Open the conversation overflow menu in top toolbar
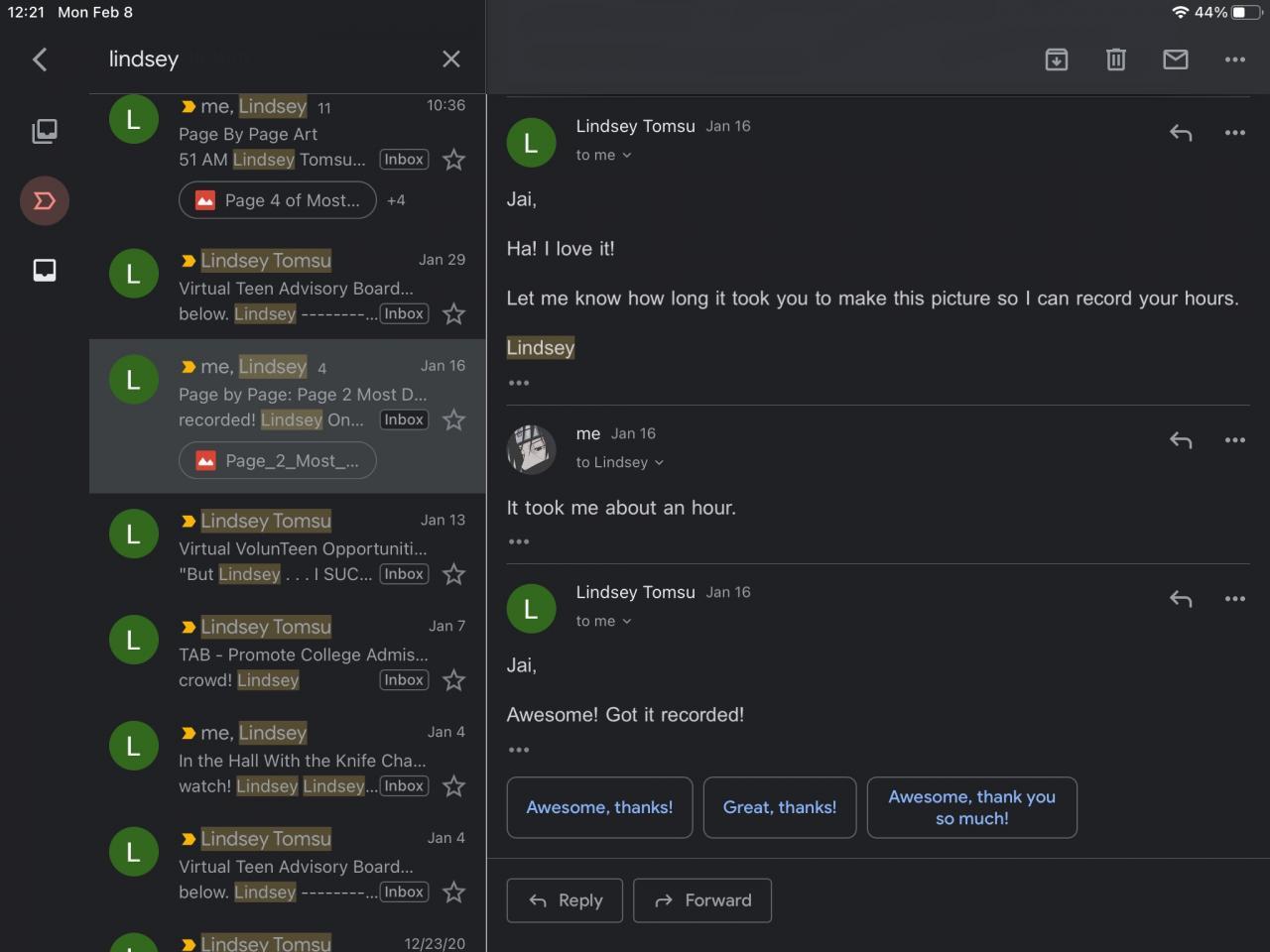The image size is (1270, 952). [1235, 59]
